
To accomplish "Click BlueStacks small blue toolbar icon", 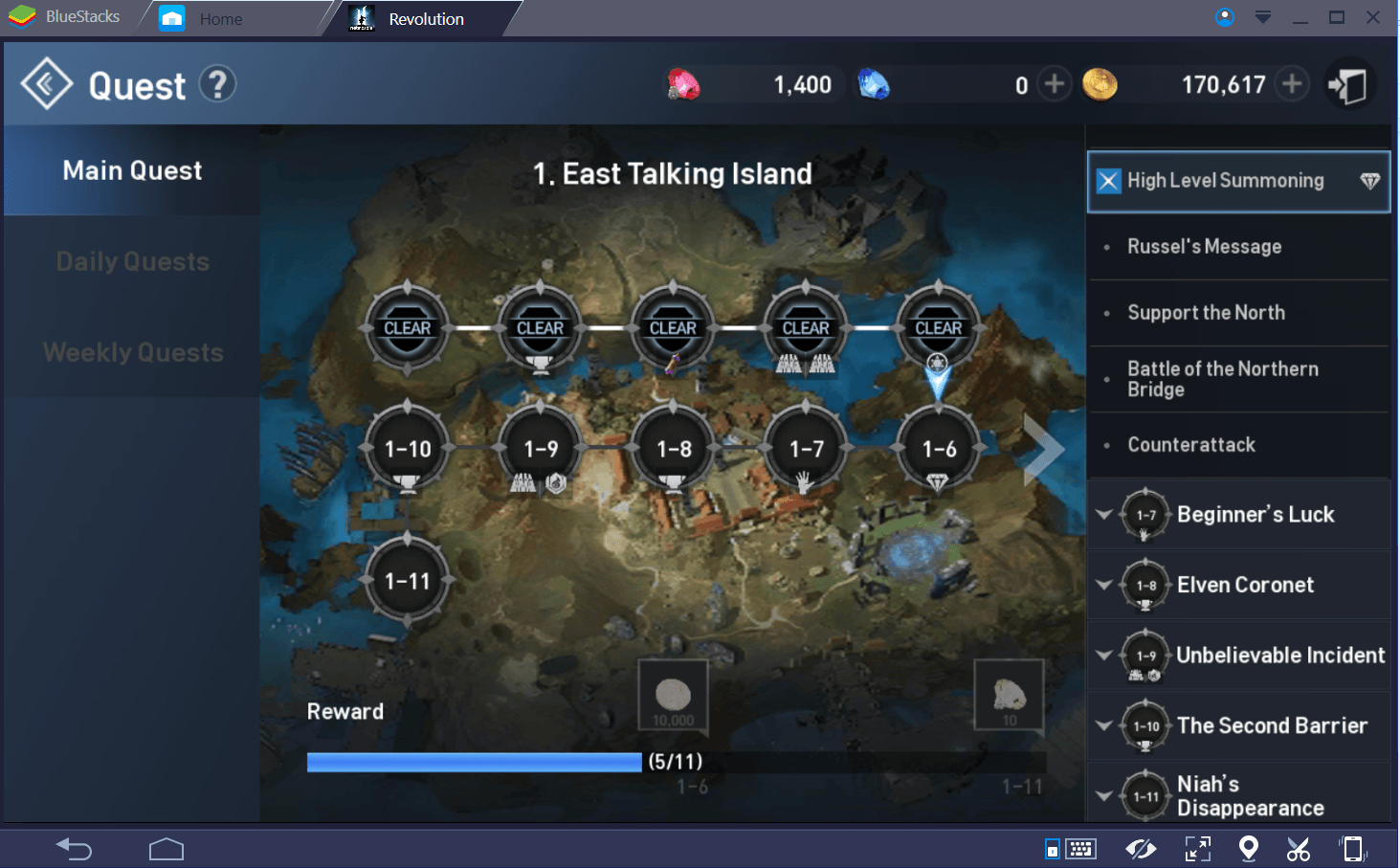I will point(1052,849).
